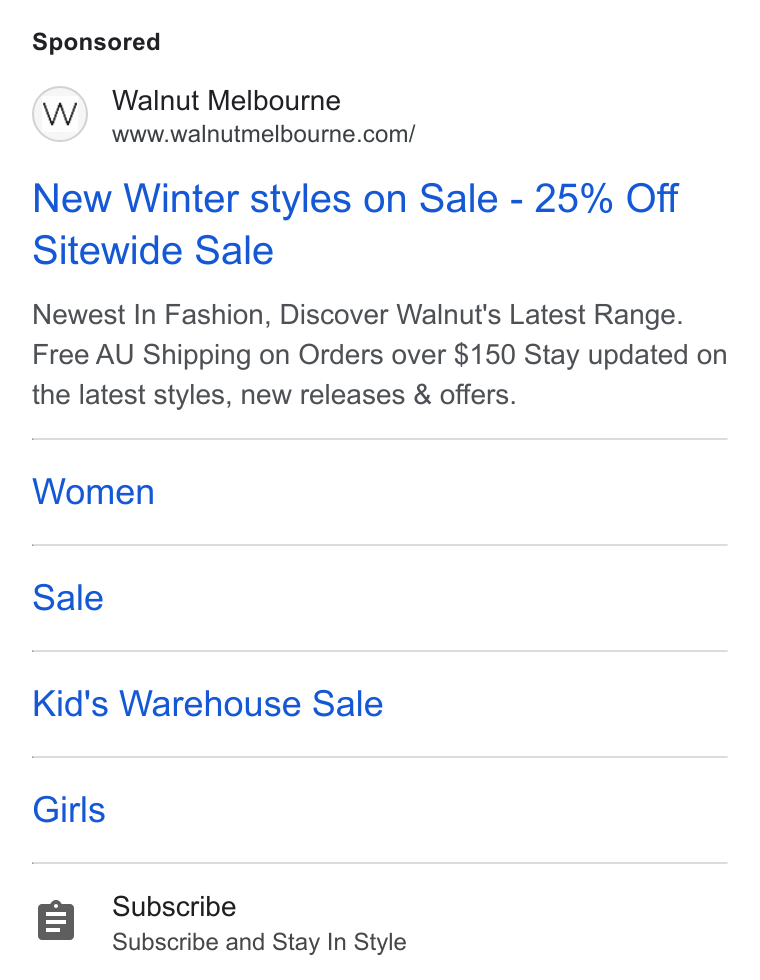Click the Walnut Melbourne W logo icon

[60, 114]
